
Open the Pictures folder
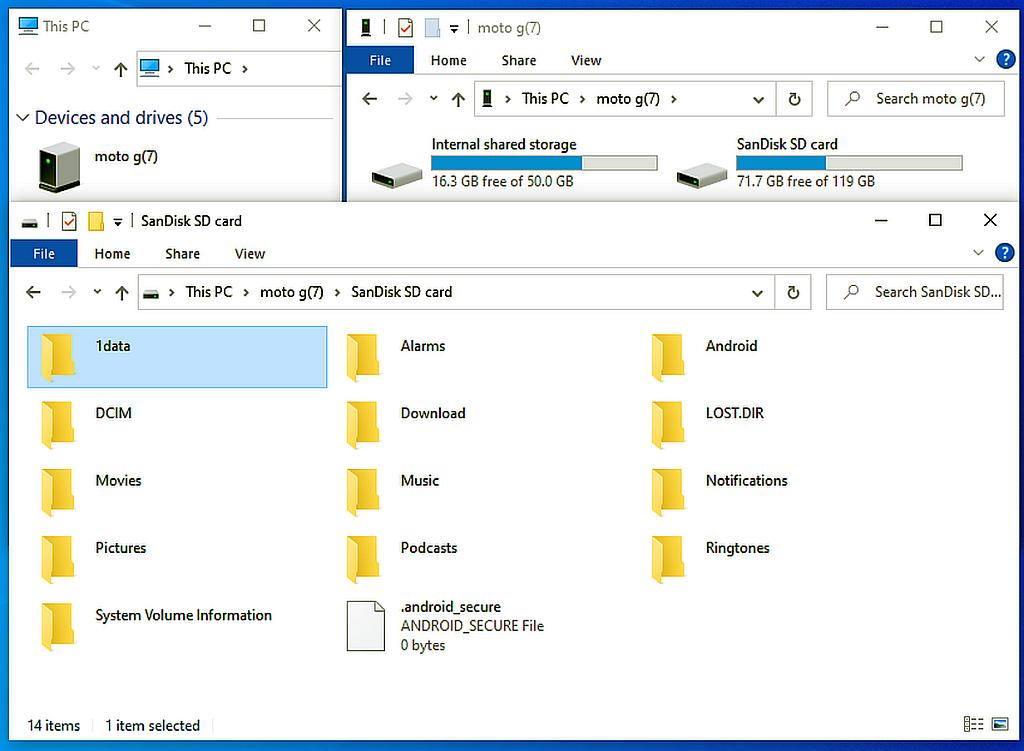[x=93, y=558]
